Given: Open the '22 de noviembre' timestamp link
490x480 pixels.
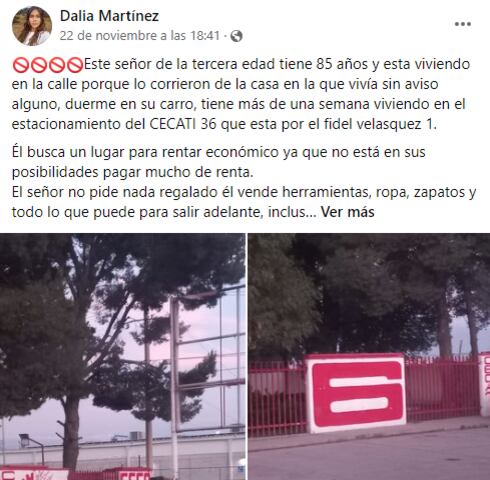Looking at the screenshot, I should click(x=140, y=36).
